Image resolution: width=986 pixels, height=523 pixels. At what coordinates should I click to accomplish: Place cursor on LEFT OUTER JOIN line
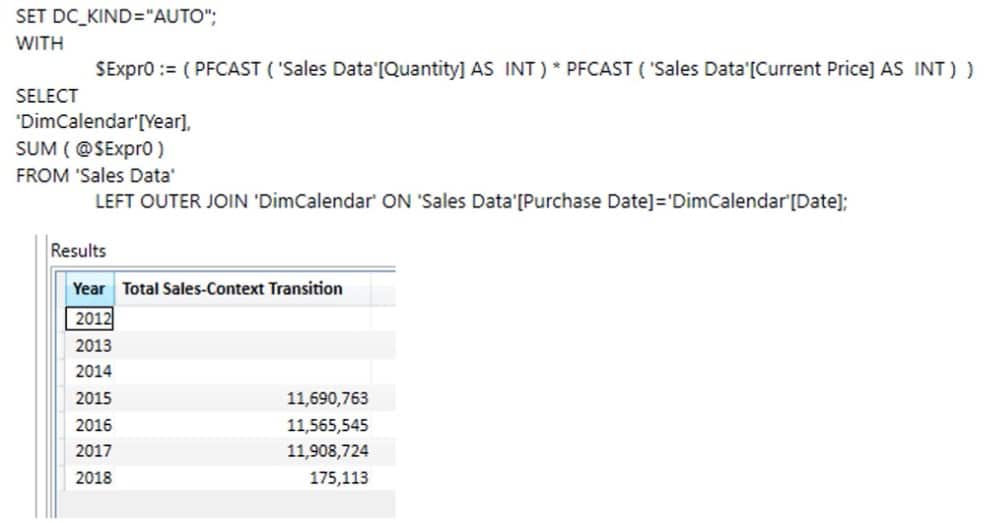pyautogui.click(x=471, y=201)
